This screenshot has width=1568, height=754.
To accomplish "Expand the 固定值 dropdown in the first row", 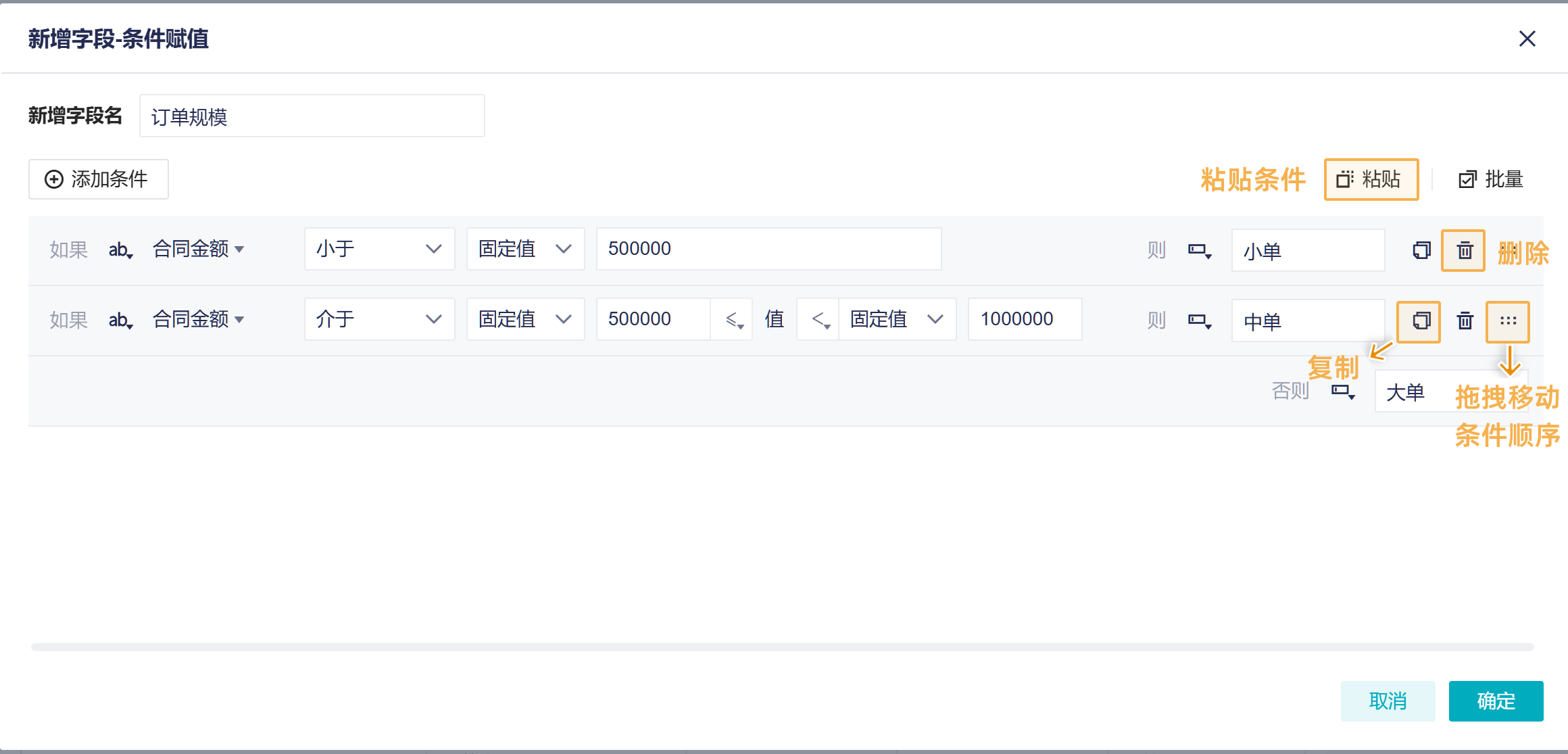I will point(525,249).
